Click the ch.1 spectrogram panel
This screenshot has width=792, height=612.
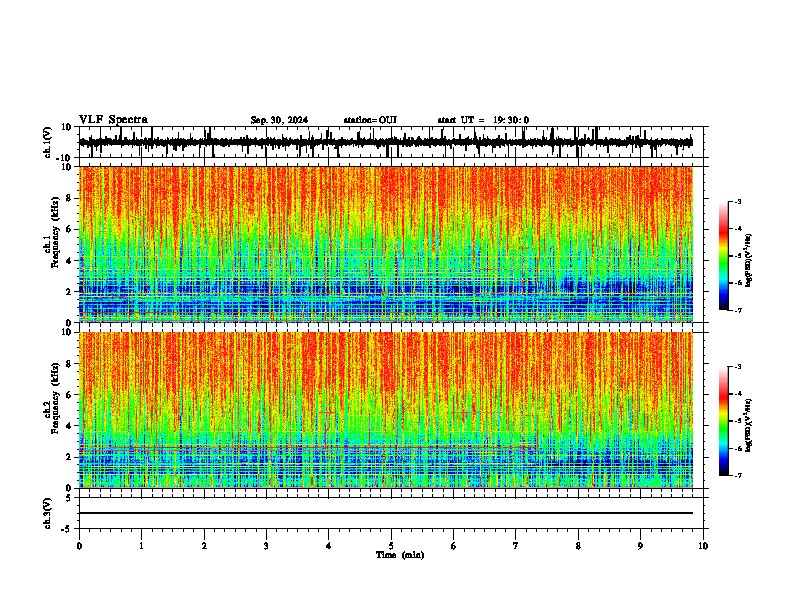[386, 244]
